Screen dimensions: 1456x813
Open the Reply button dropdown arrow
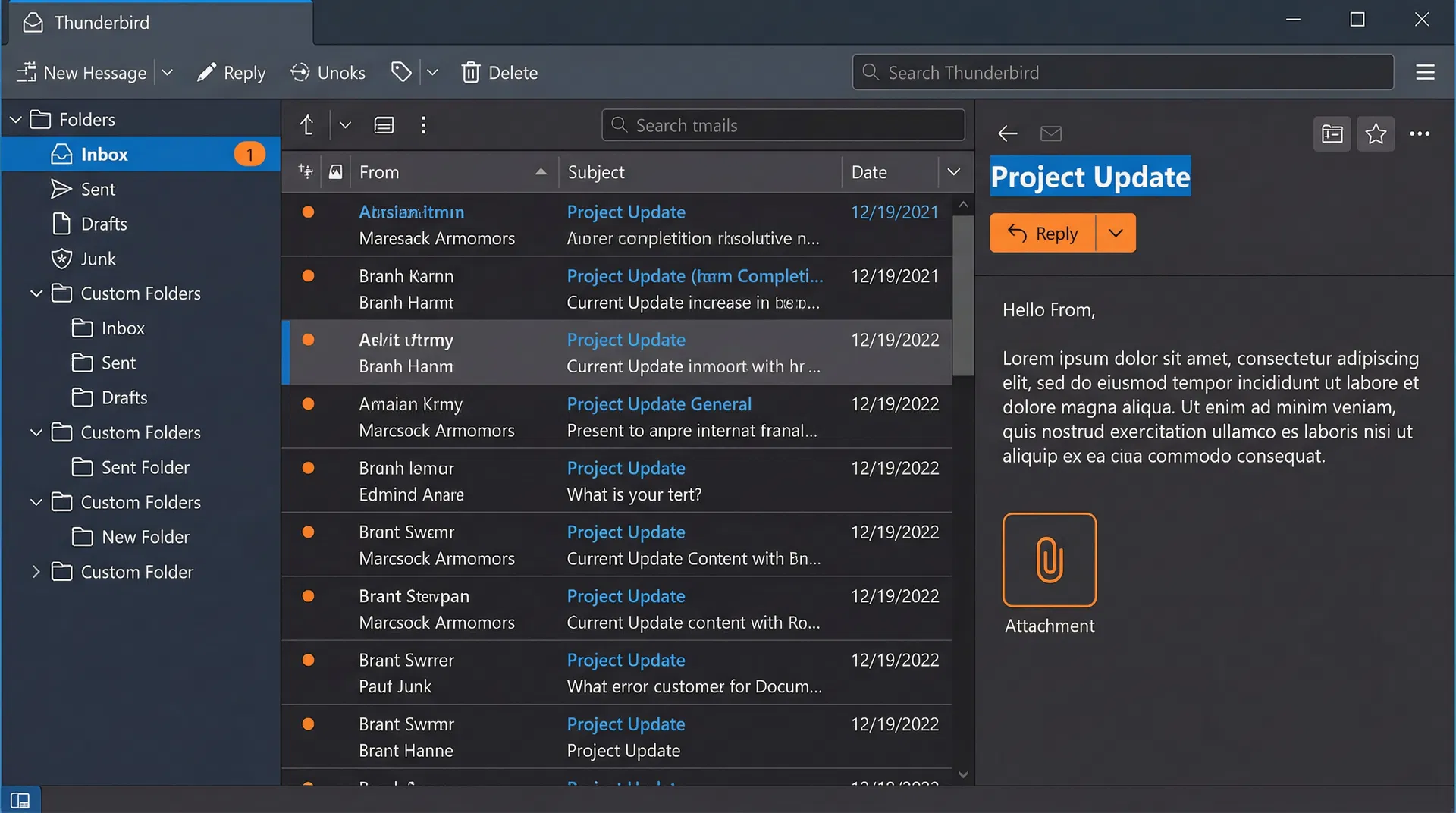click(1116, 233)
